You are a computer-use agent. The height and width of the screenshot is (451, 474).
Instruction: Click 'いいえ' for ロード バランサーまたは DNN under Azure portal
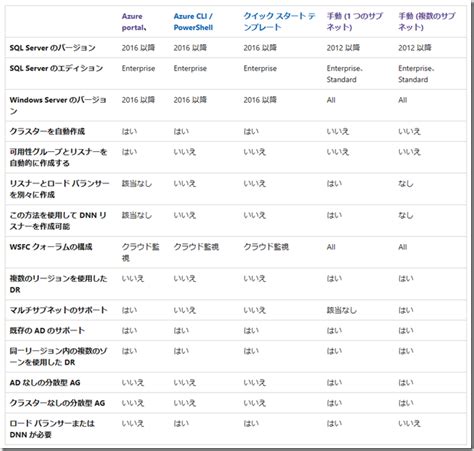click(x=133, y=423)
